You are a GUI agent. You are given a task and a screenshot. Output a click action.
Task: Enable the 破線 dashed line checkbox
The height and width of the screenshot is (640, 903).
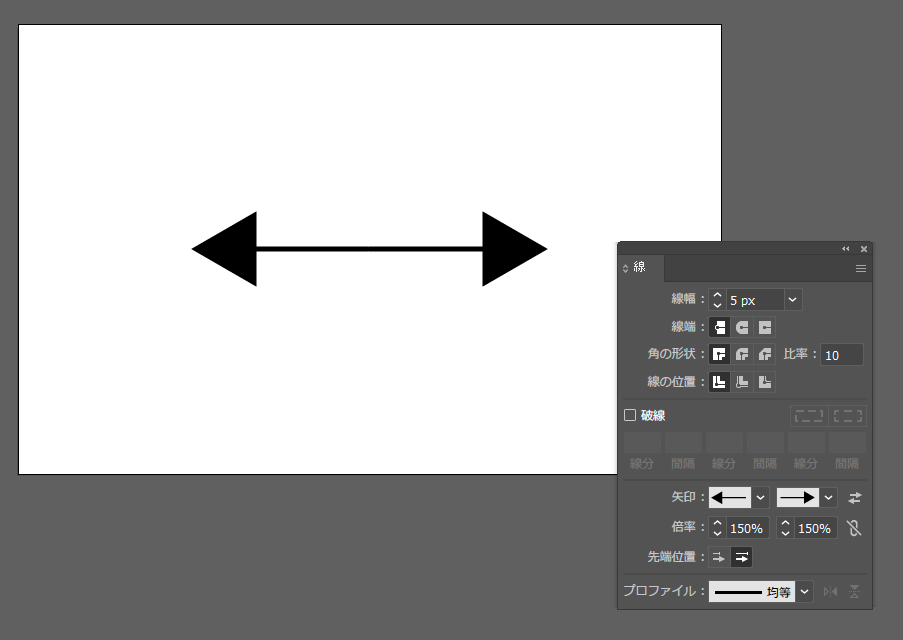(x=630, y=415)
